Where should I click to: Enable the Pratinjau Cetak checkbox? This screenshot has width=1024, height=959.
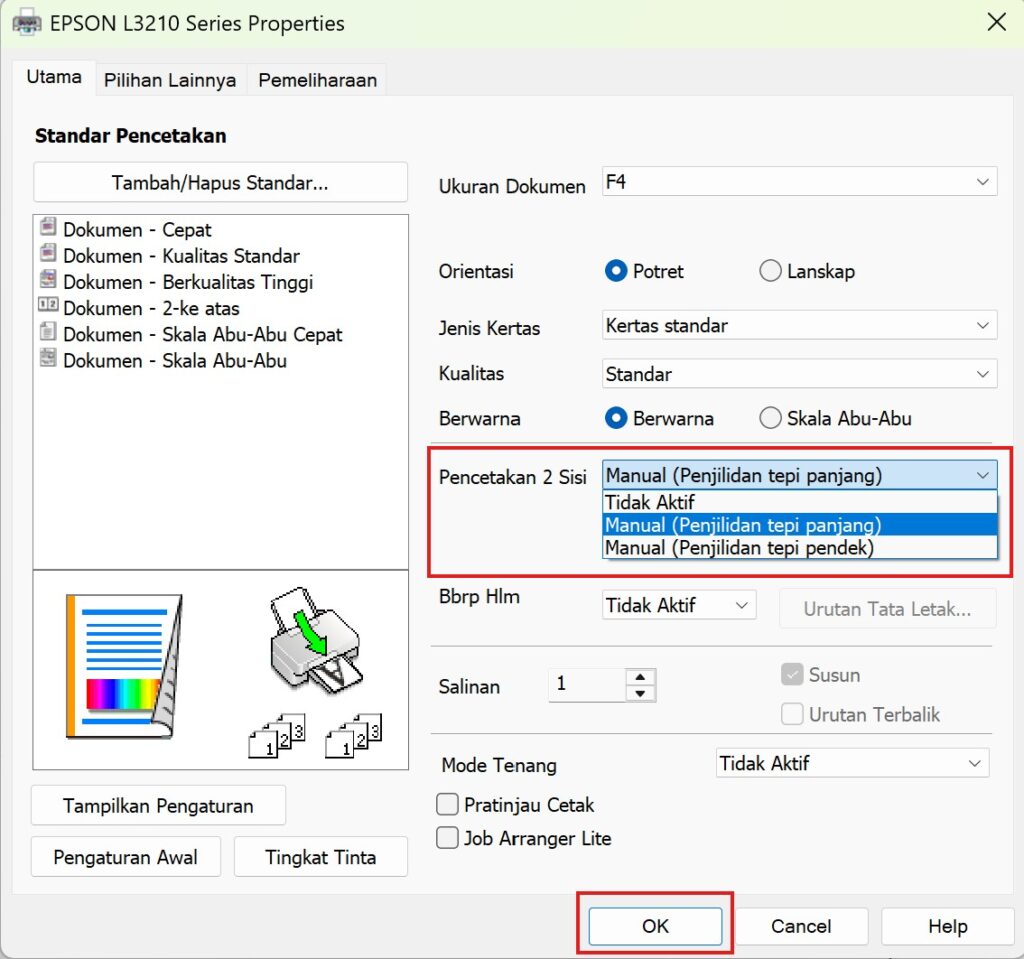448,804
